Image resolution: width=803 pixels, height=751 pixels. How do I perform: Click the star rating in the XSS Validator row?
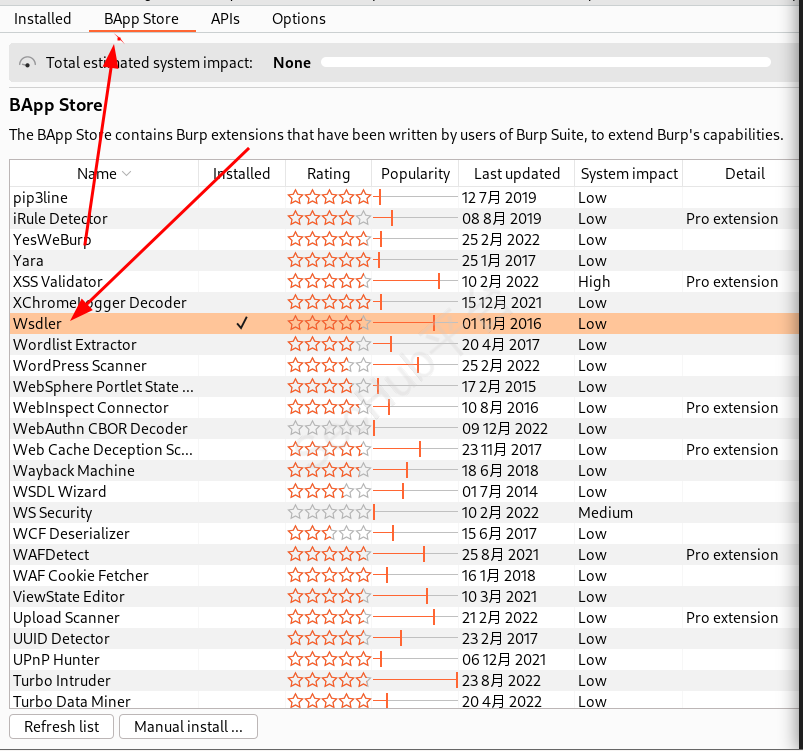(x=329, y=282)
